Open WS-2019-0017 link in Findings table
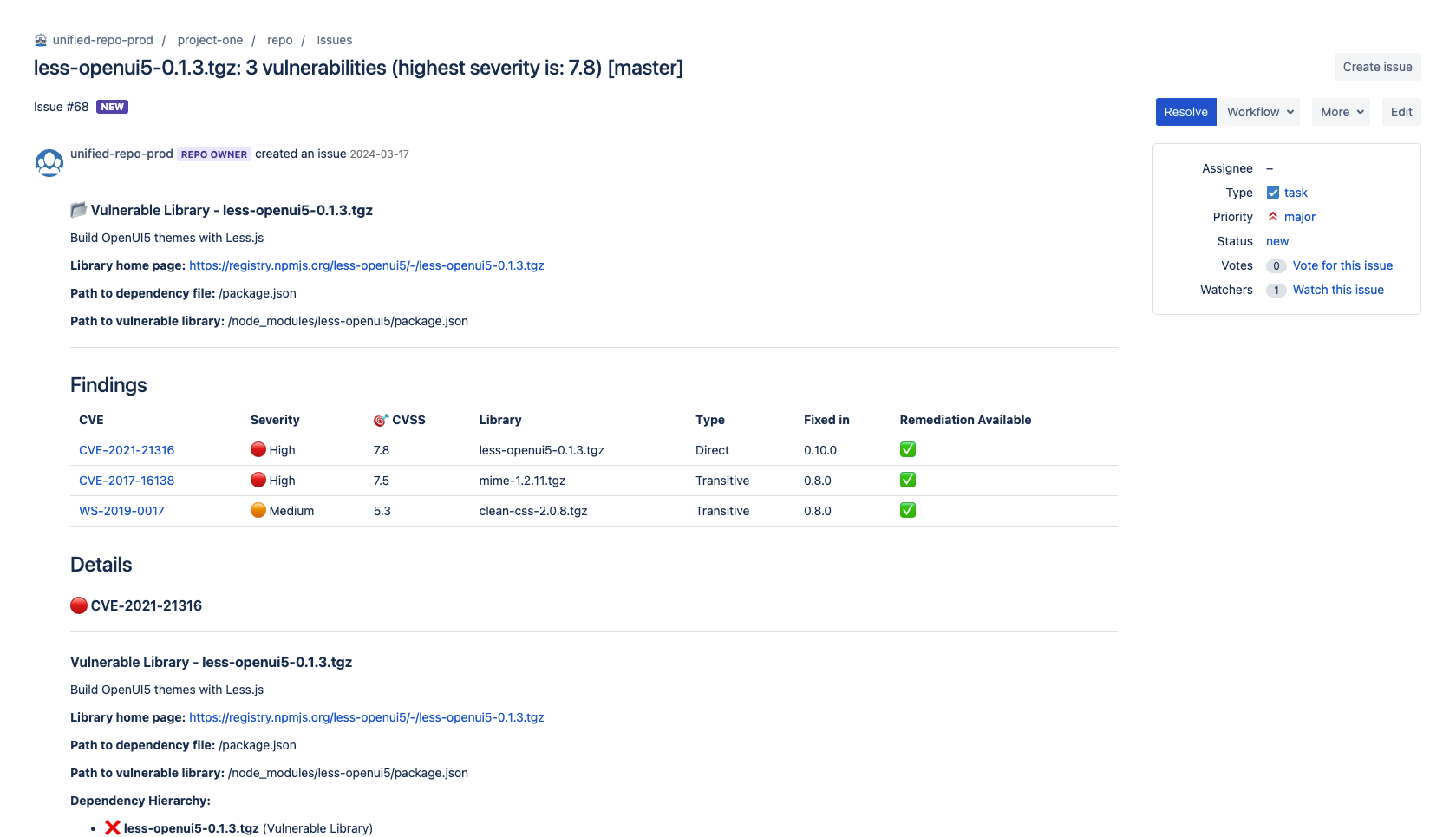Screen dimensions: 1456x837 coord(121,511)
